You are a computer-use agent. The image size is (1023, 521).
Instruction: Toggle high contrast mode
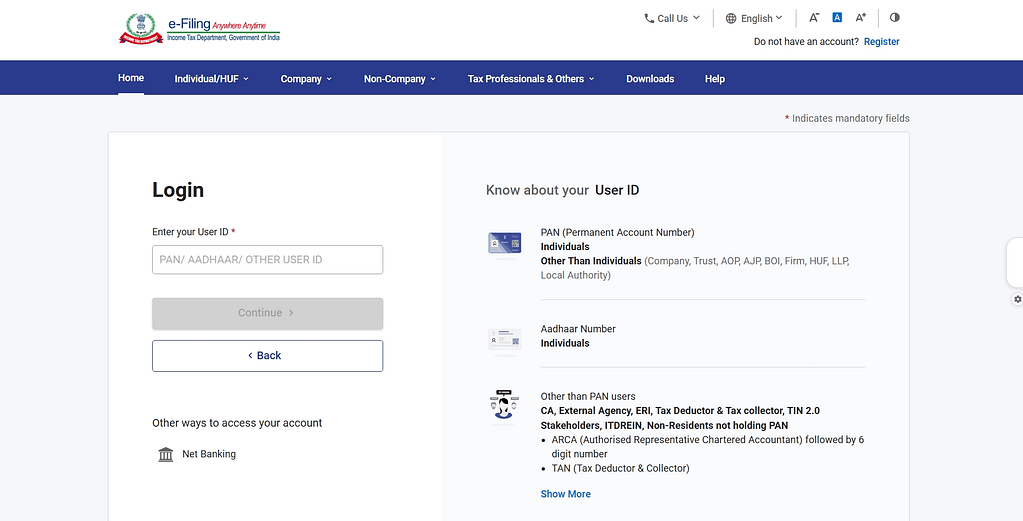click(x=894, y=18)
